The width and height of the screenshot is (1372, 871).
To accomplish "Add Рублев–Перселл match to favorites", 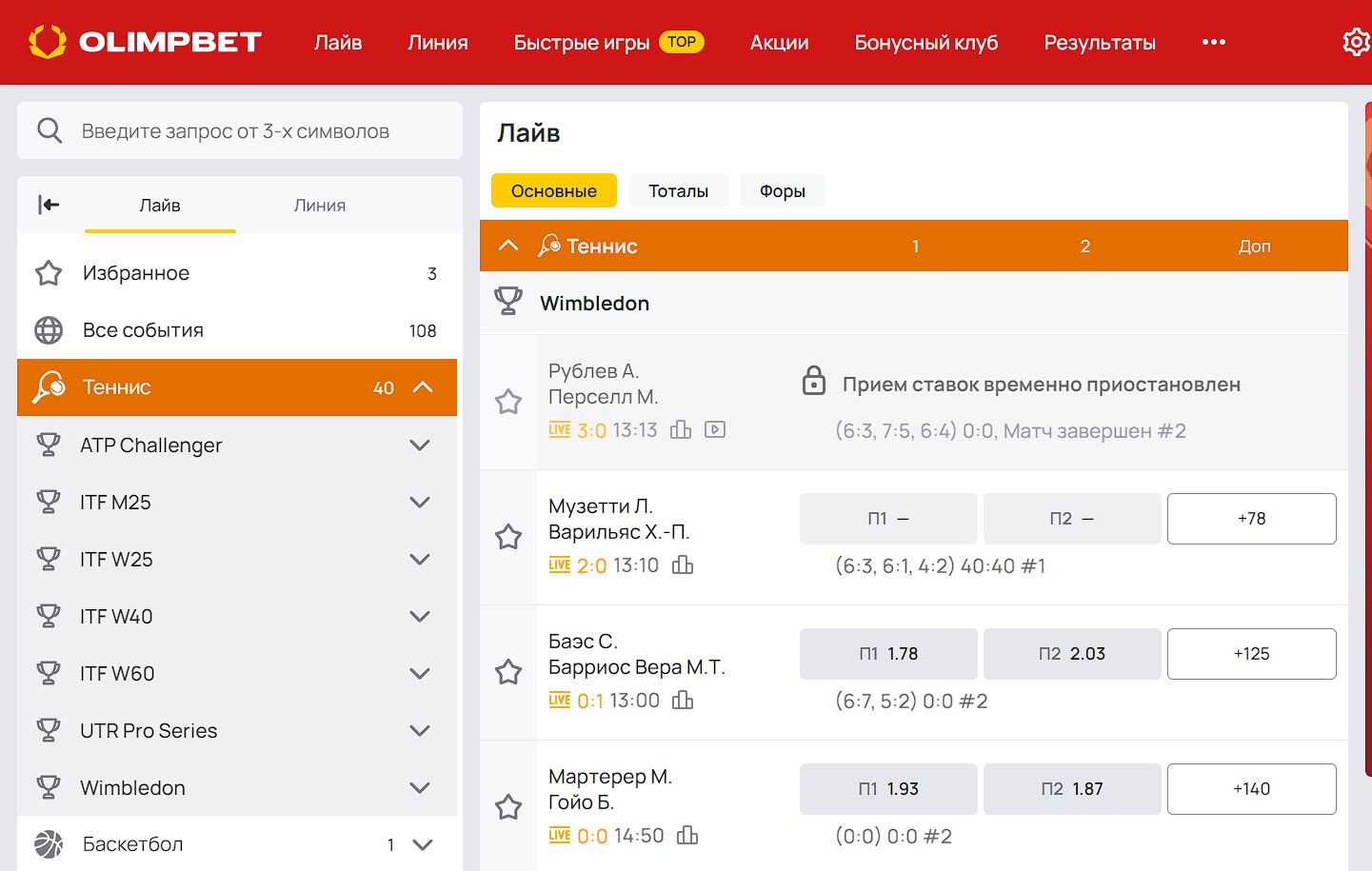I will (x=508, y=402).
